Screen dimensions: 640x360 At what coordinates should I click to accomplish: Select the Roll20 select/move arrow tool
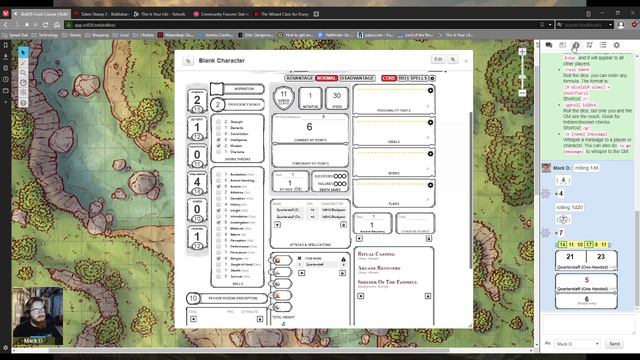click(23, 52)
